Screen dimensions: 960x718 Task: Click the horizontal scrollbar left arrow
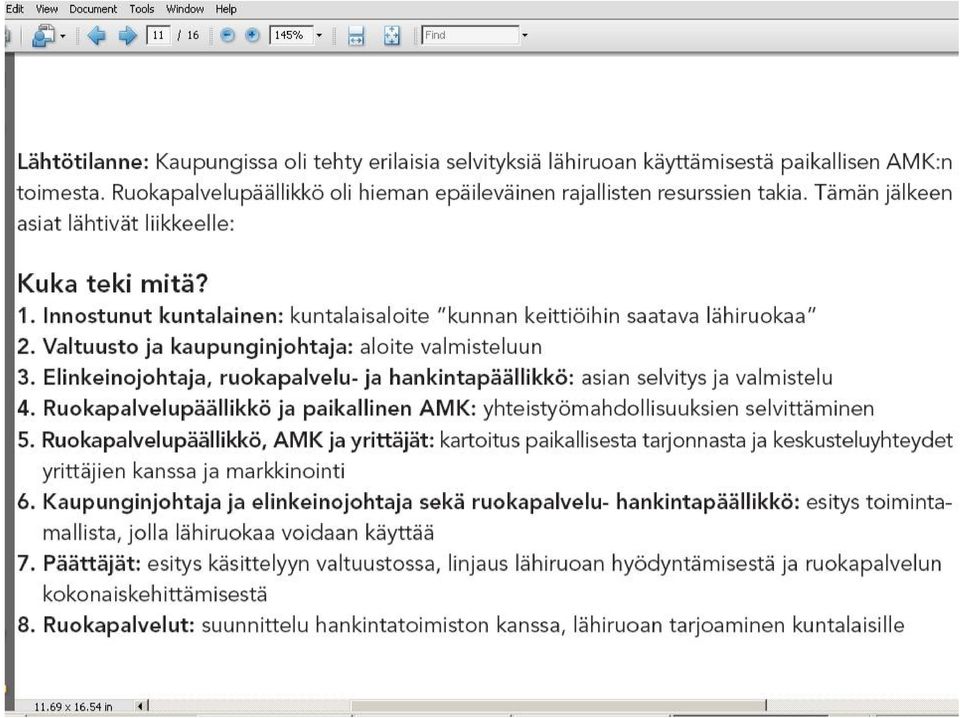click(141, 706)
